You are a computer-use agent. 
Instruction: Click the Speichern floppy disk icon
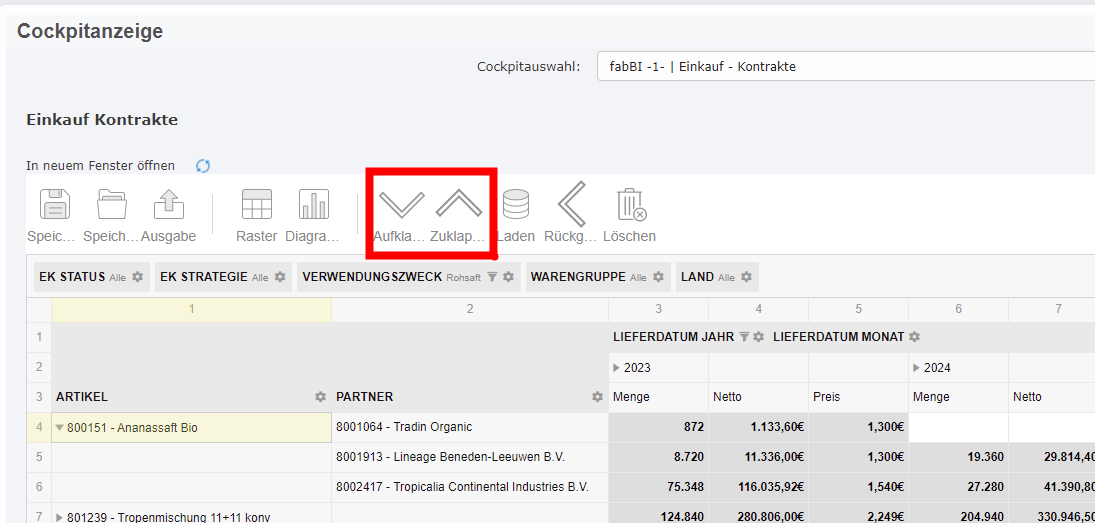point(54,204)
